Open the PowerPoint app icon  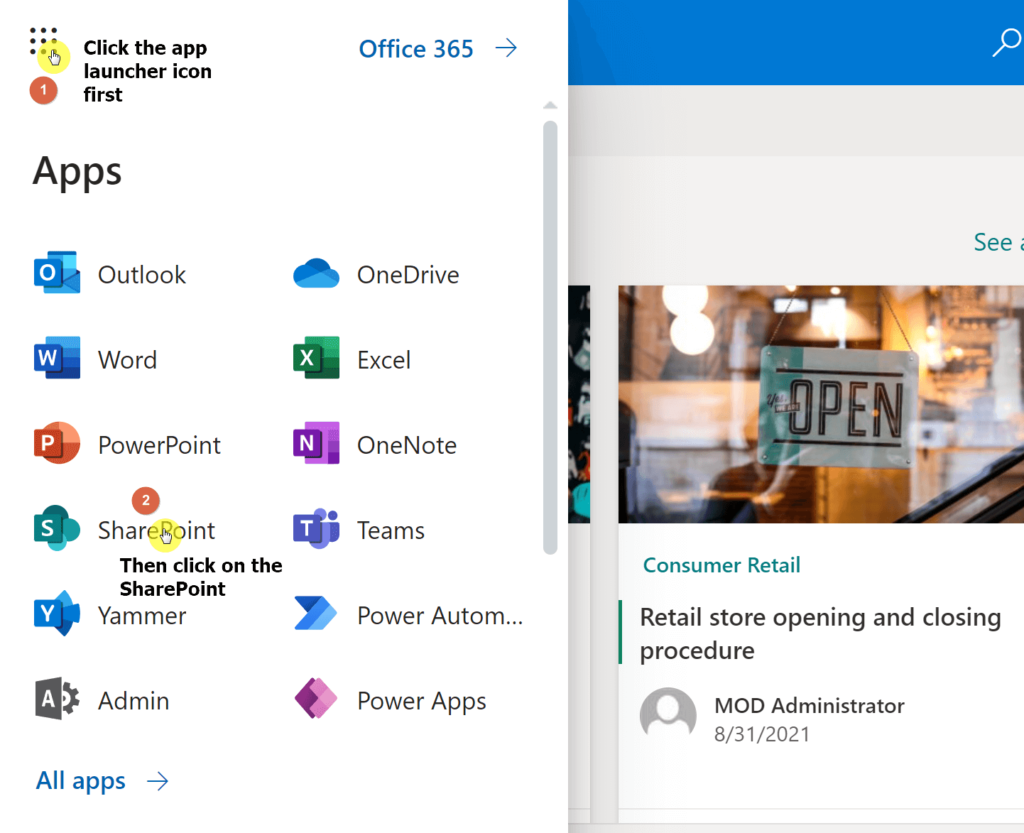(x=57, y=443)
